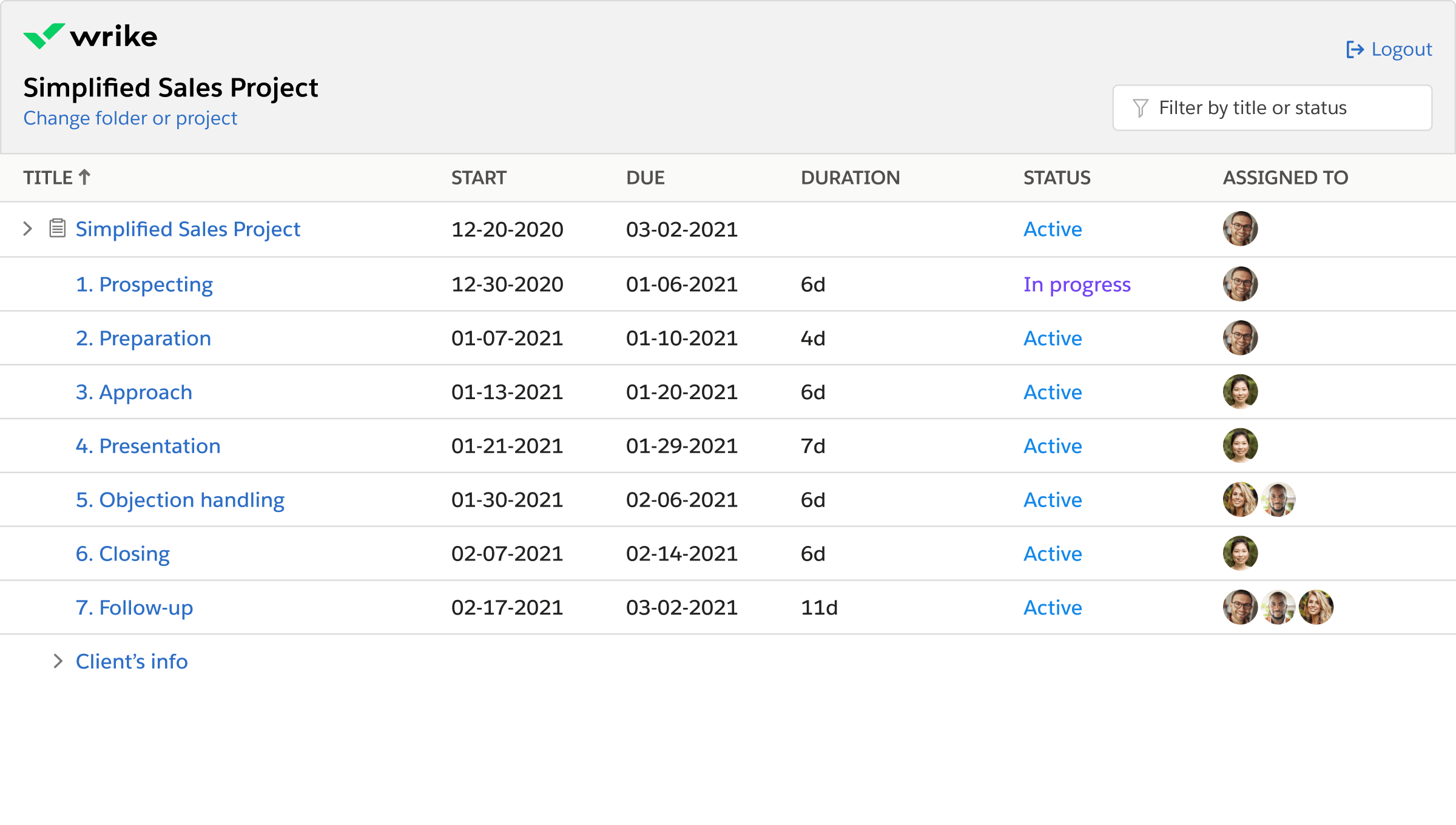
Task: Expand Client's info section
Action: coord(59,661)
